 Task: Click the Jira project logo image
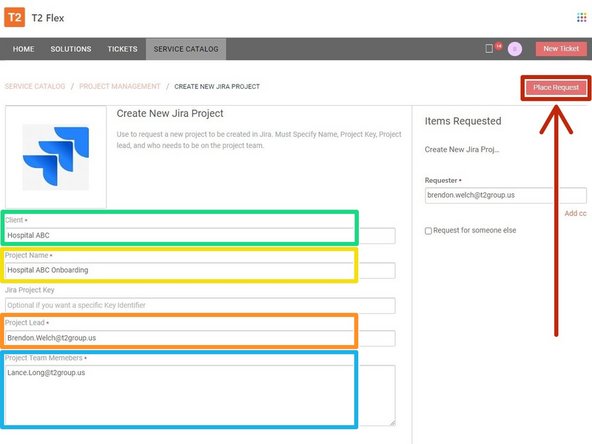tap(56, 157)
